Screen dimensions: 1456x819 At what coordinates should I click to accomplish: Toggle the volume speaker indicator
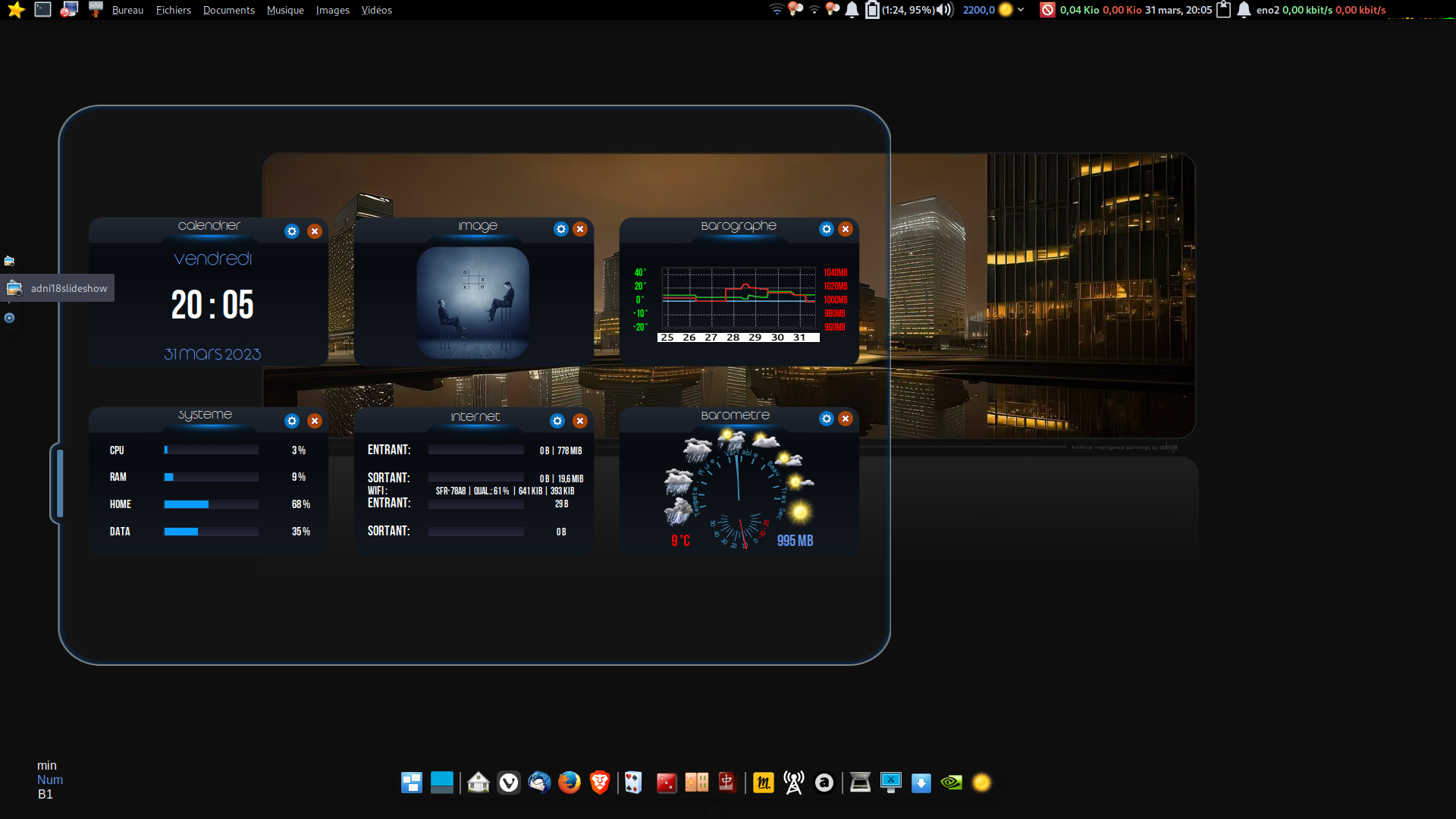[x=945, y=10]
